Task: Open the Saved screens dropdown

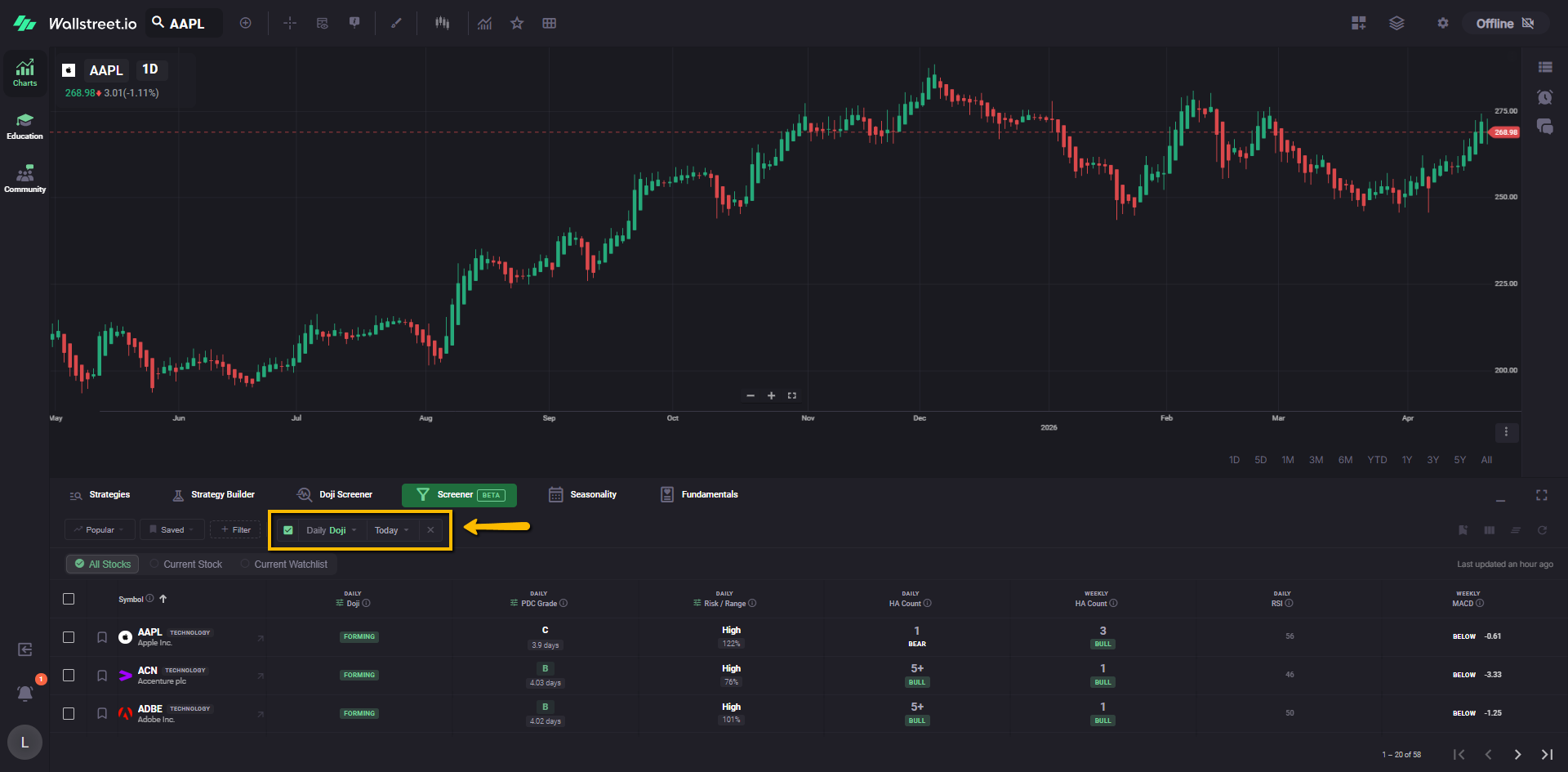Action: click(171, 530)
